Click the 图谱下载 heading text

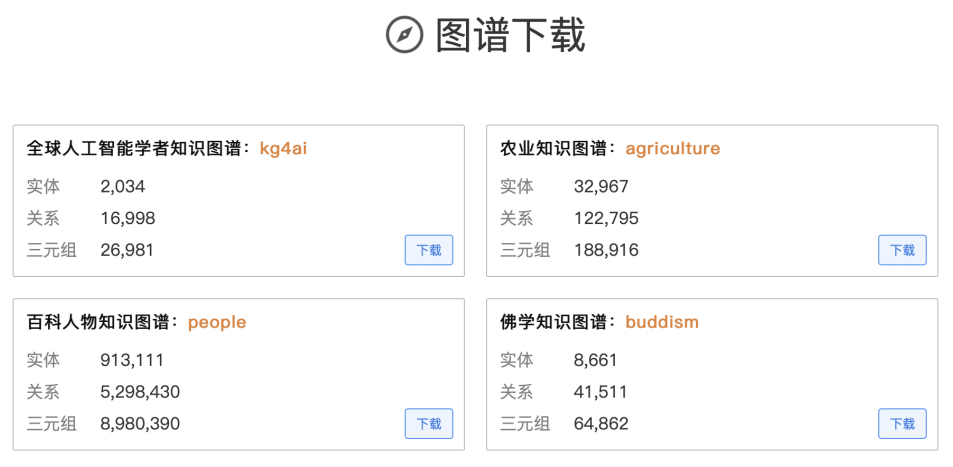tap(510, 35)
